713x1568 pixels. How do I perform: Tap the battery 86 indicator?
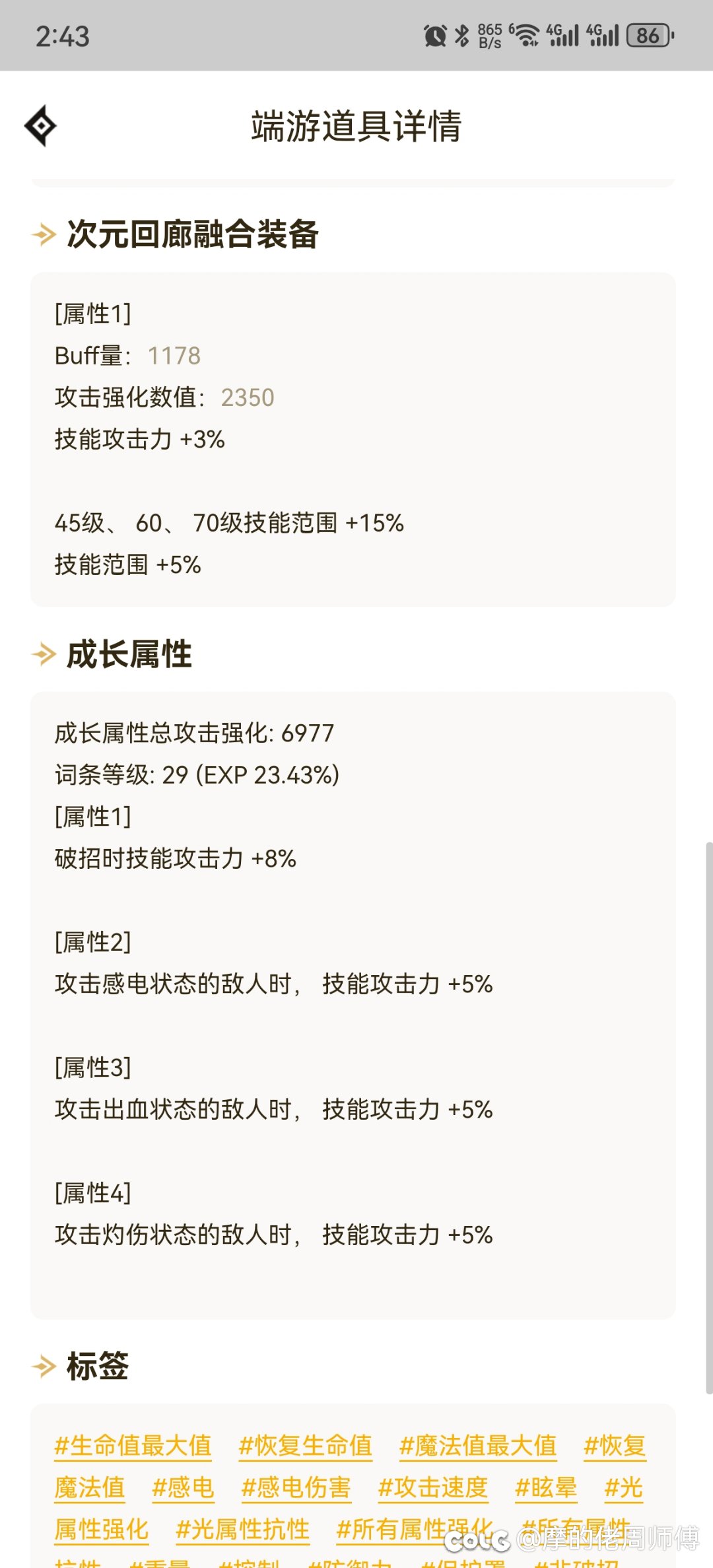pyautogui.click(x=650, y=36)
